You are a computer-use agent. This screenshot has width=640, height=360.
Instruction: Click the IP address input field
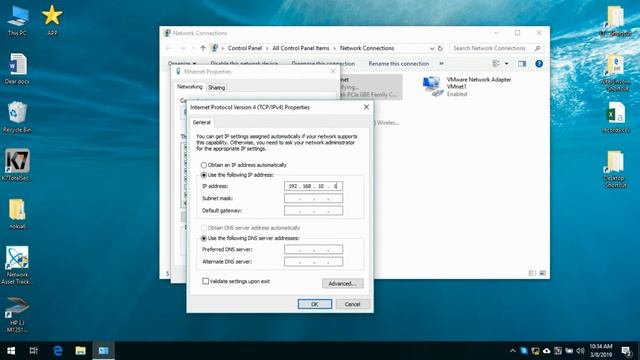(x=313, y=186)
